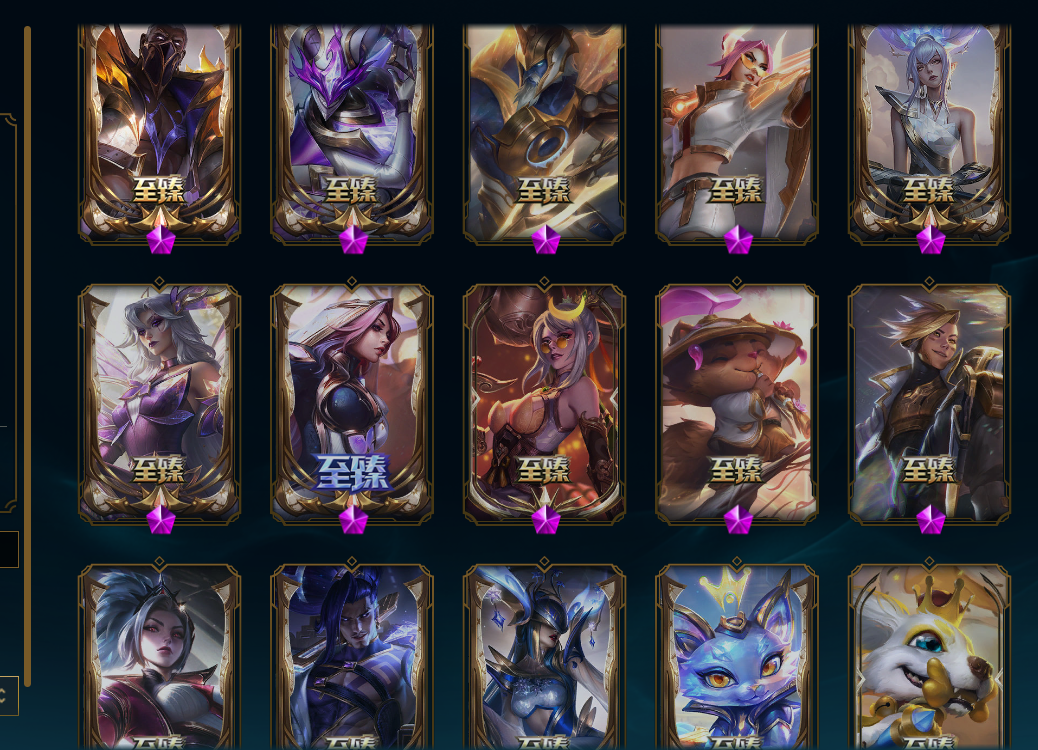Click the purple gem under the Teemo straw-hat card

click(x=737, y=520)
